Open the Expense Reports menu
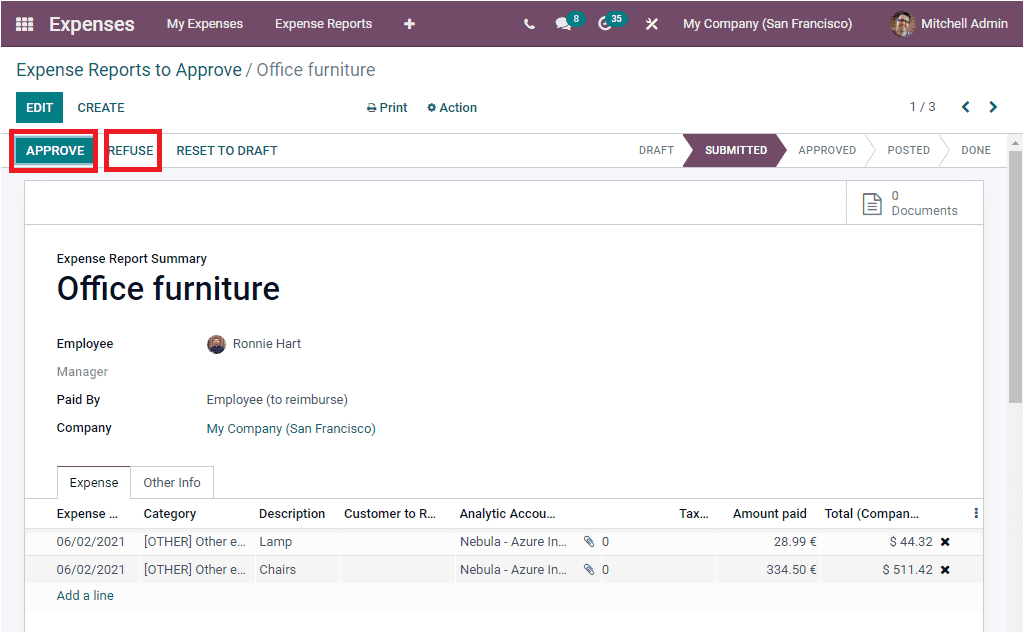The image size is (1024, 633). [x=323, y=23]
